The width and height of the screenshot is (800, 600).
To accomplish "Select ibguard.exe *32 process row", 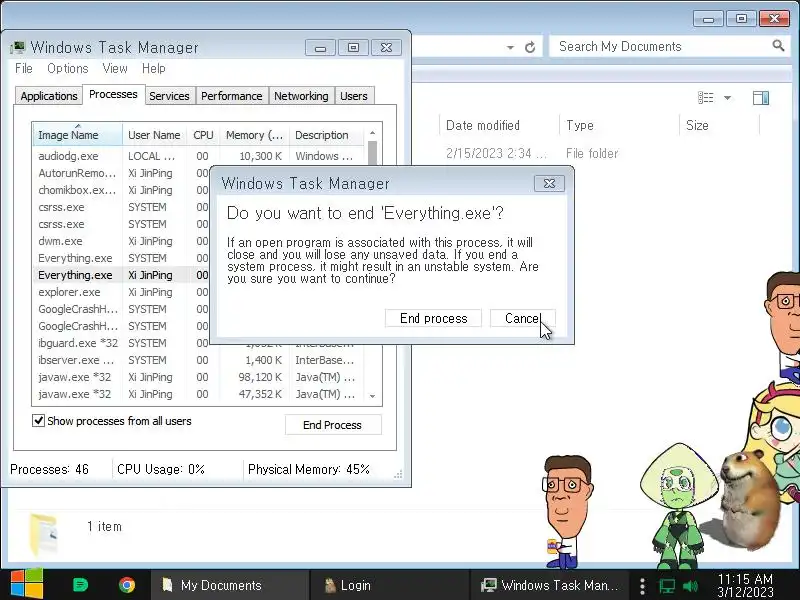I will (121, 343).
